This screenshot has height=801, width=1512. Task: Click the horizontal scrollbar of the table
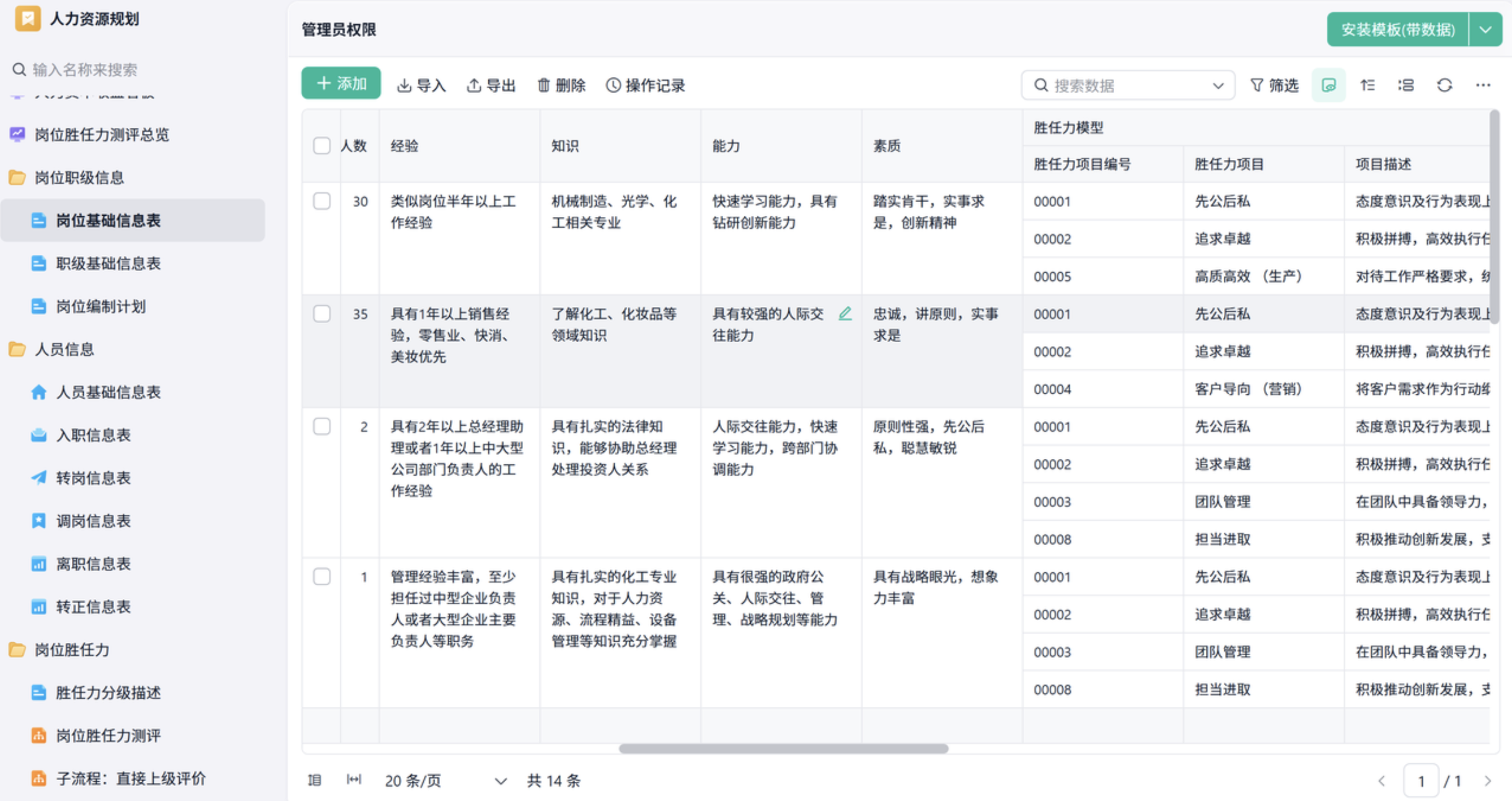tap(783, 748)
